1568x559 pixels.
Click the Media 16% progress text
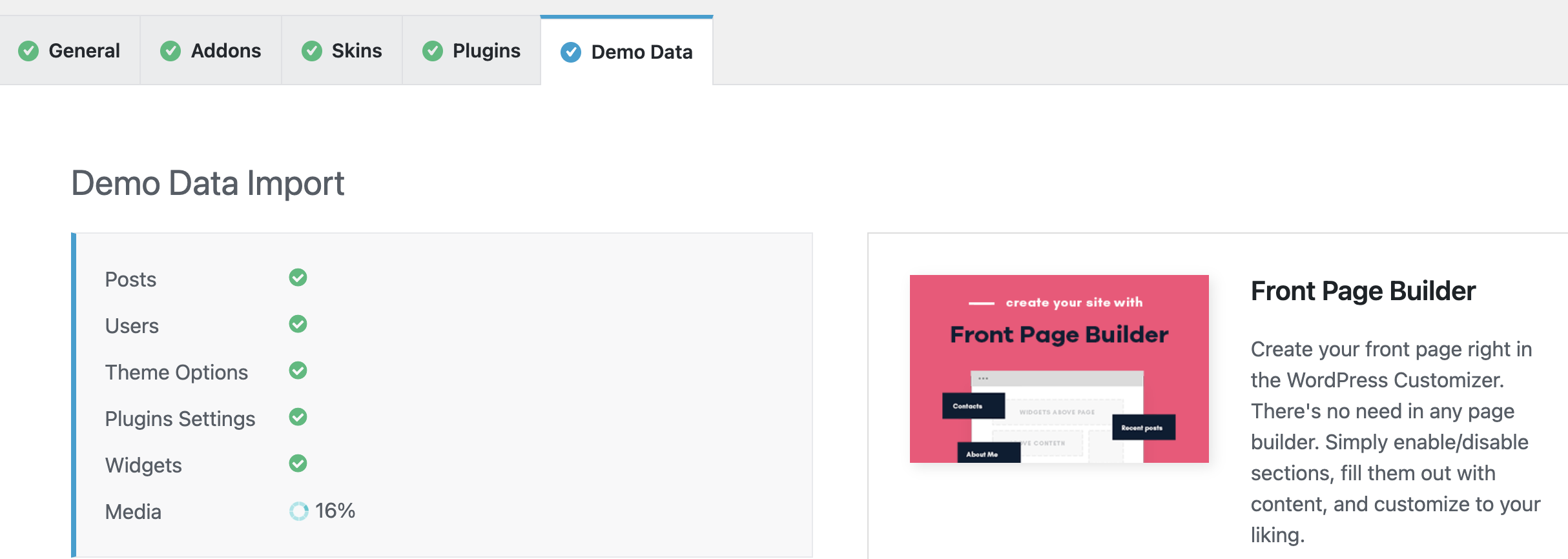(335, 511)
